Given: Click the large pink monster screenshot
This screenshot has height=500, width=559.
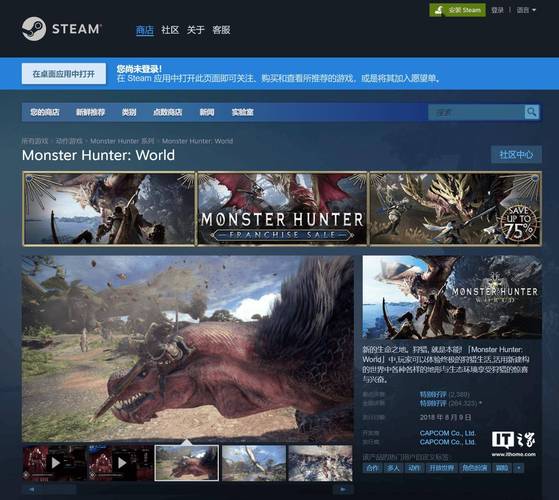Looking at the screenshot, I should click(x=188, y=349).
